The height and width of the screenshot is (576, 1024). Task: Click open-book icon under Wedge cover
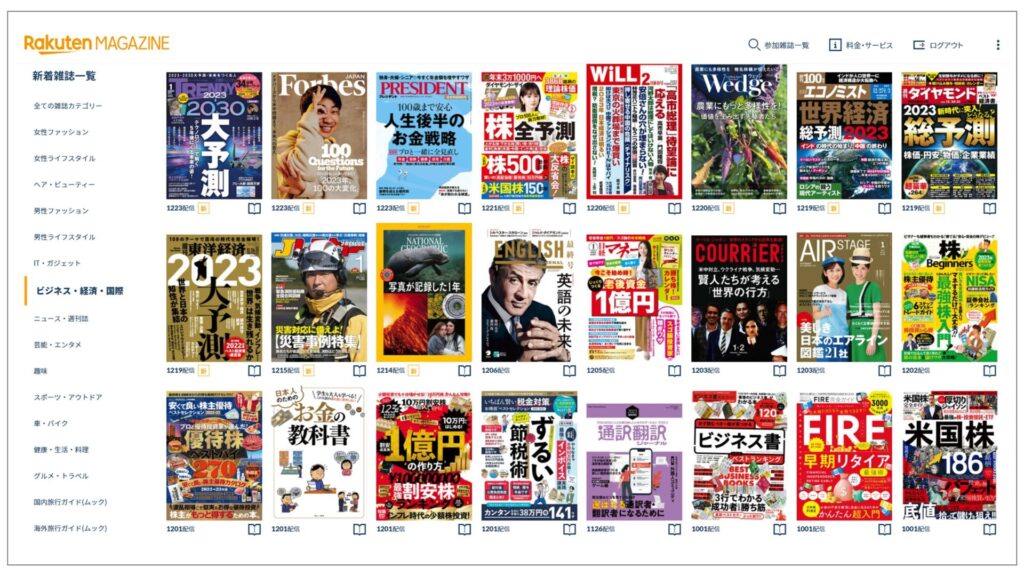coord(780,208)
